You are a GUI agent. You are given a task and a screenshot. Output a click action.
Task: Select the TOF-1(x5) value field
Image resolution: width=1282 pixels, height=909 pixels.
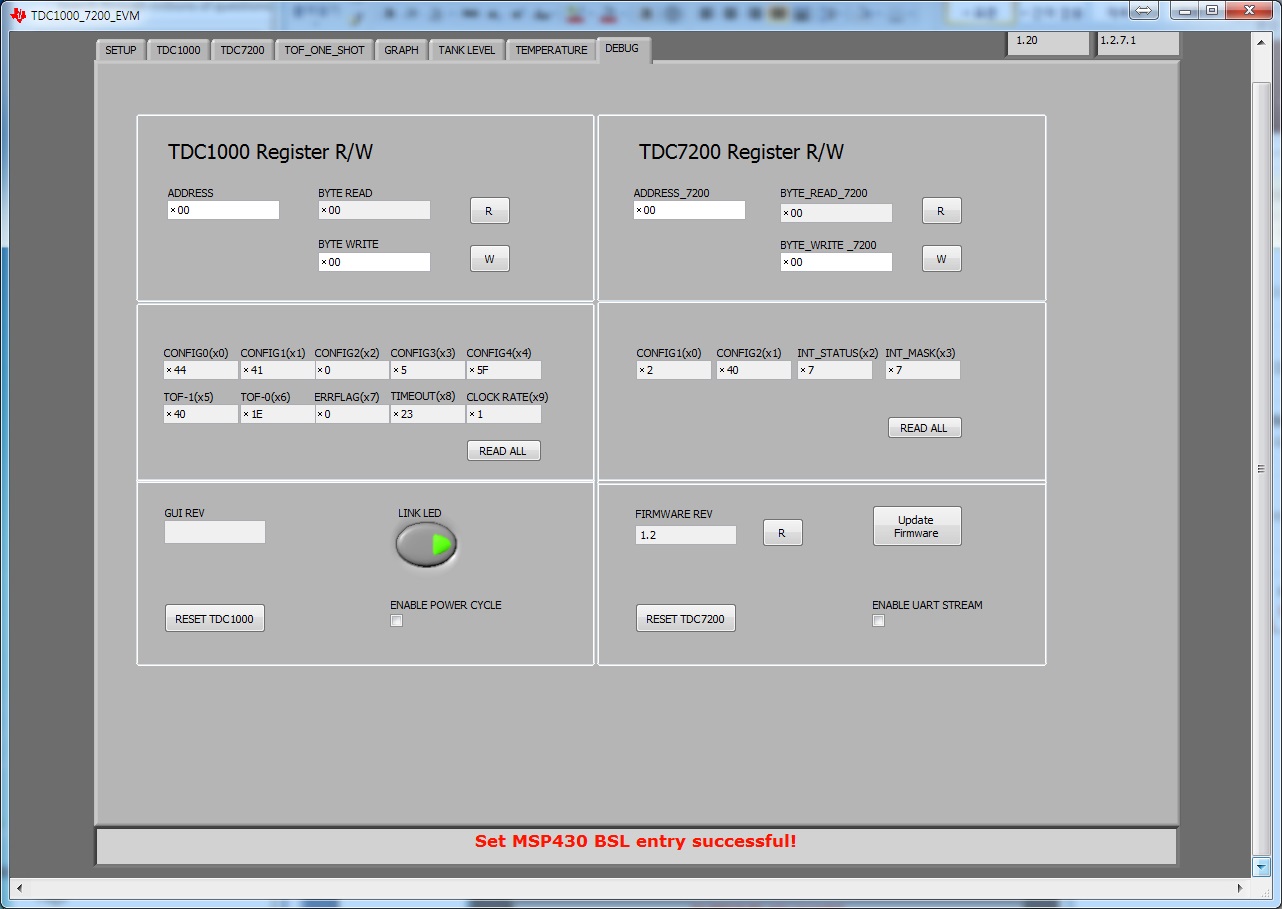[201, 414]
